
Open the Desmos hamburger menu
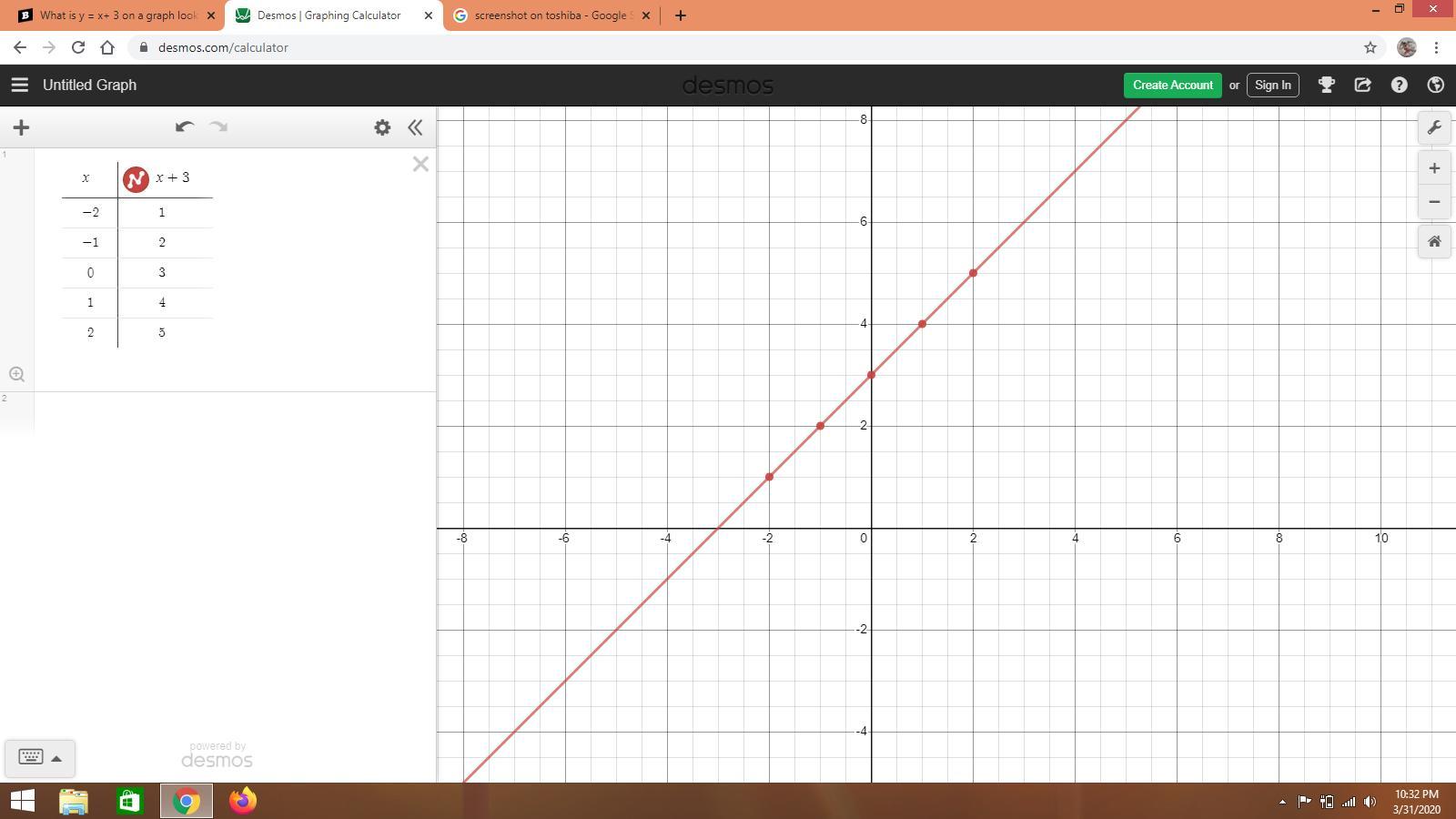[x=19, y=85]
